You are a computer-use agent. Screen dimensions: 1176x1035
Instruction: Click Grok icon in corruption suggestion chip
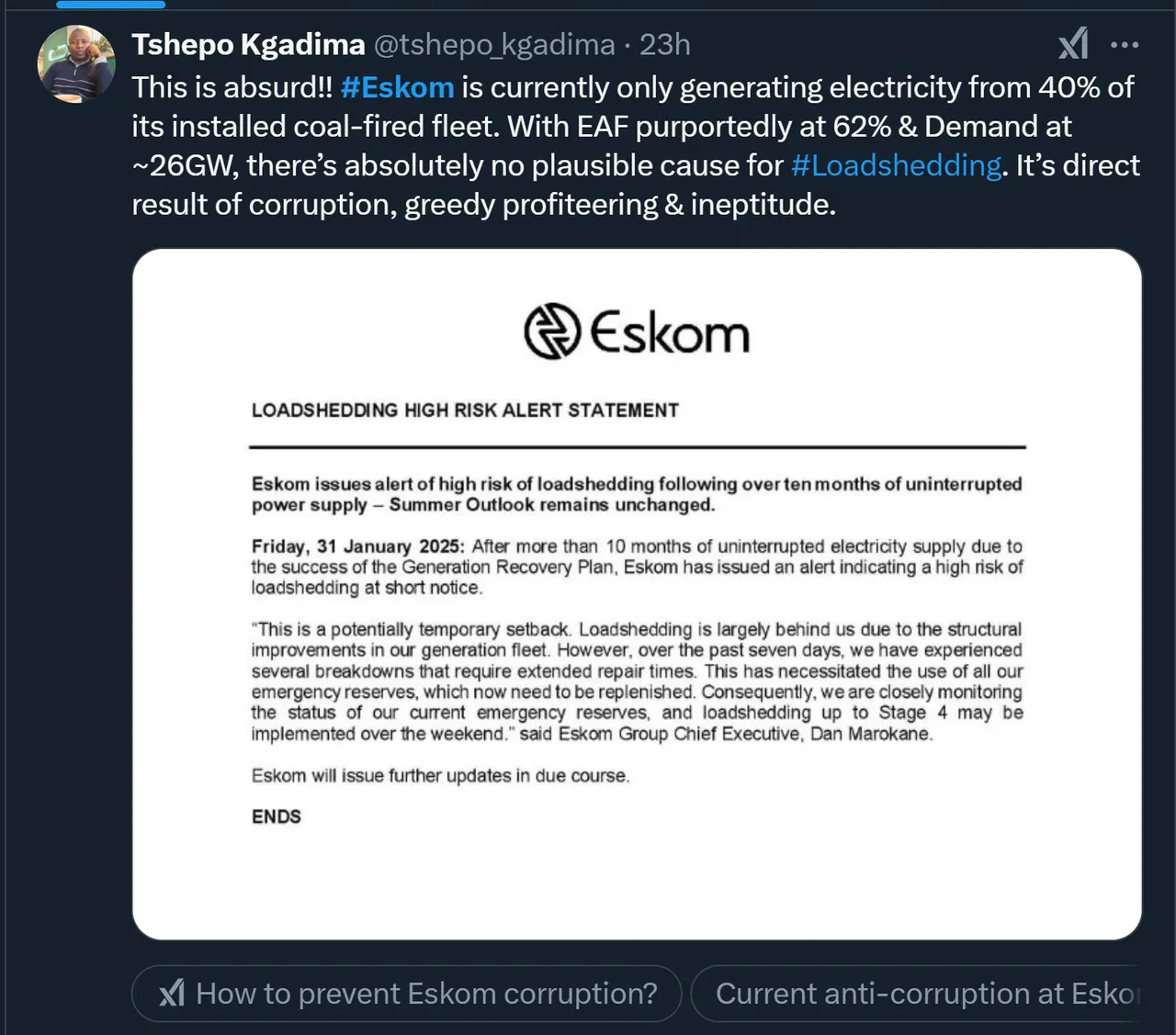[172, 993]
